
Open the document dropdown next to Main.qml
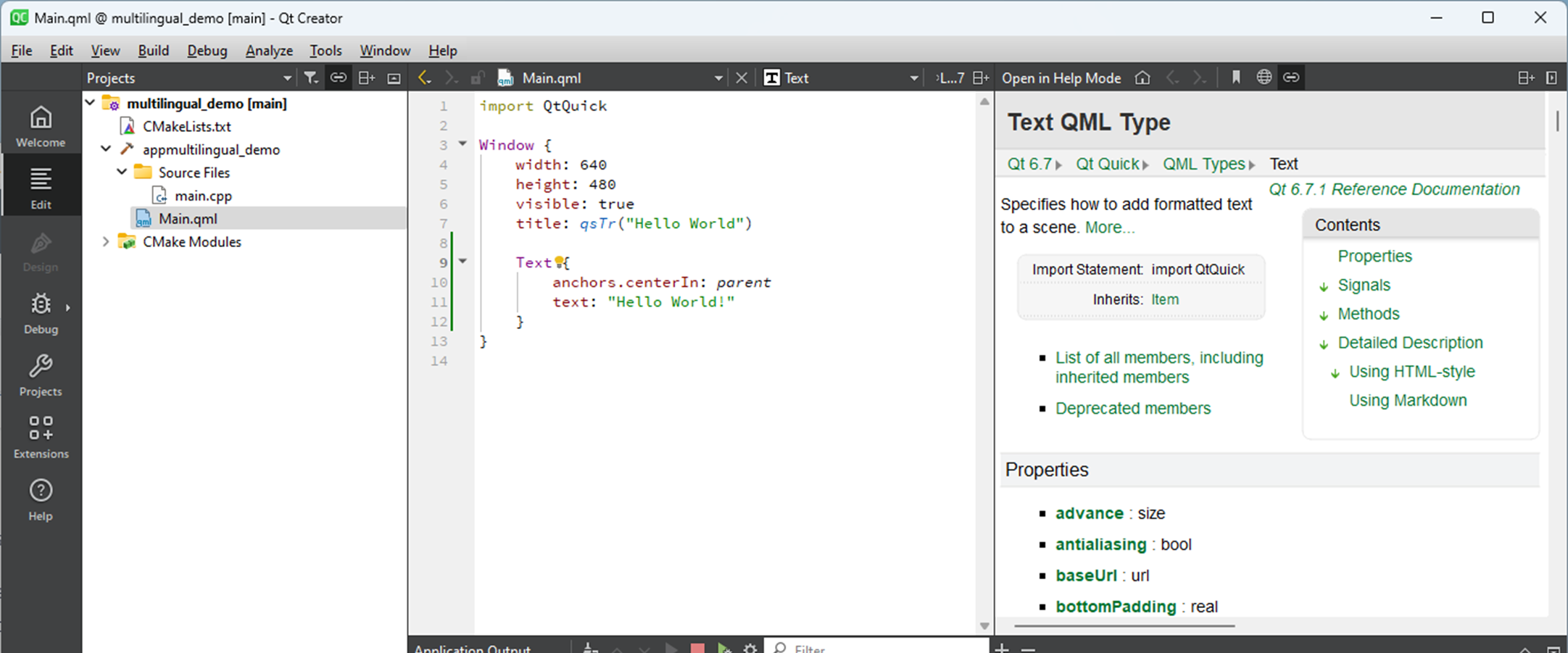718,78
